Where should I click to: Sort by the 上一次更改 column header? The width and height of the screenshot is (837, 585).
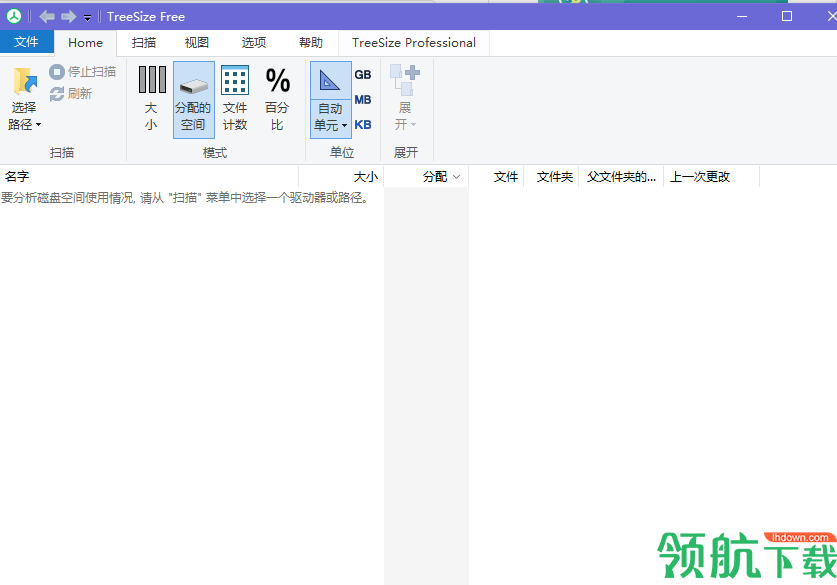712,177
